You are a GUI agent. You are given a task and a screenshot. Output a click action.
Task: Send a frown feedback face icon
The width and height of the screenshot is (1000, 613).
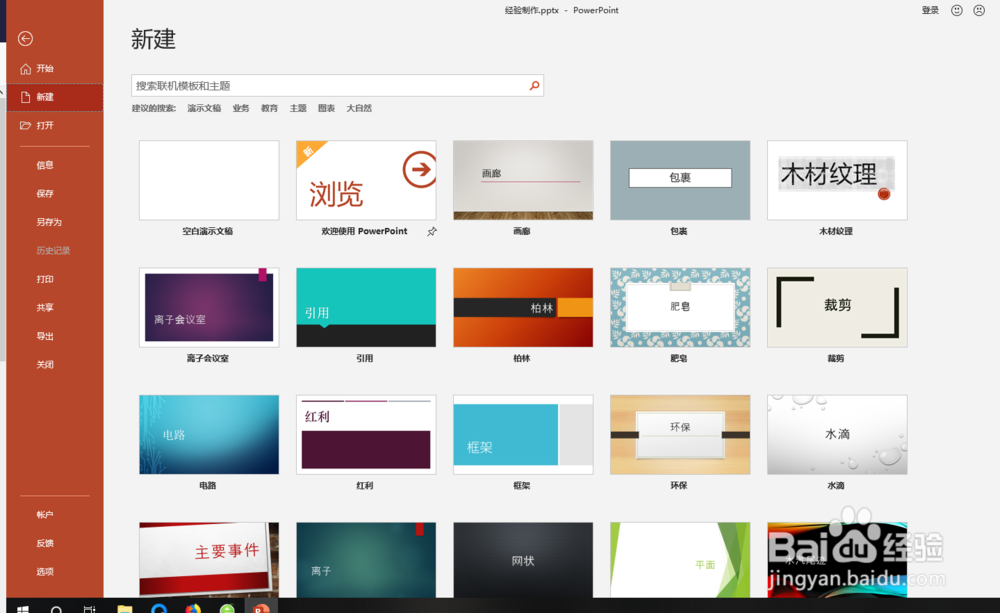click(x=979, y=10)
